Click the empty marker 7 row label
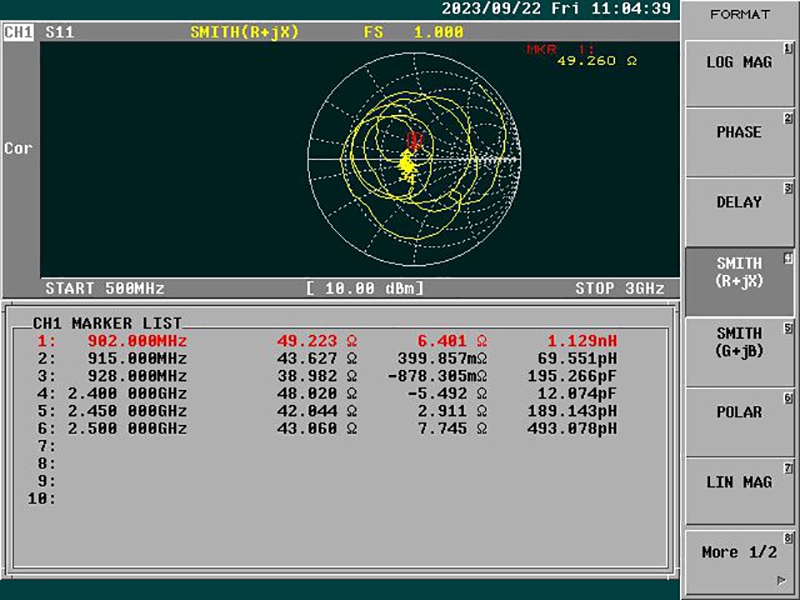The width and height of the screenshot is (800, 600). click(x=46, y=446)
